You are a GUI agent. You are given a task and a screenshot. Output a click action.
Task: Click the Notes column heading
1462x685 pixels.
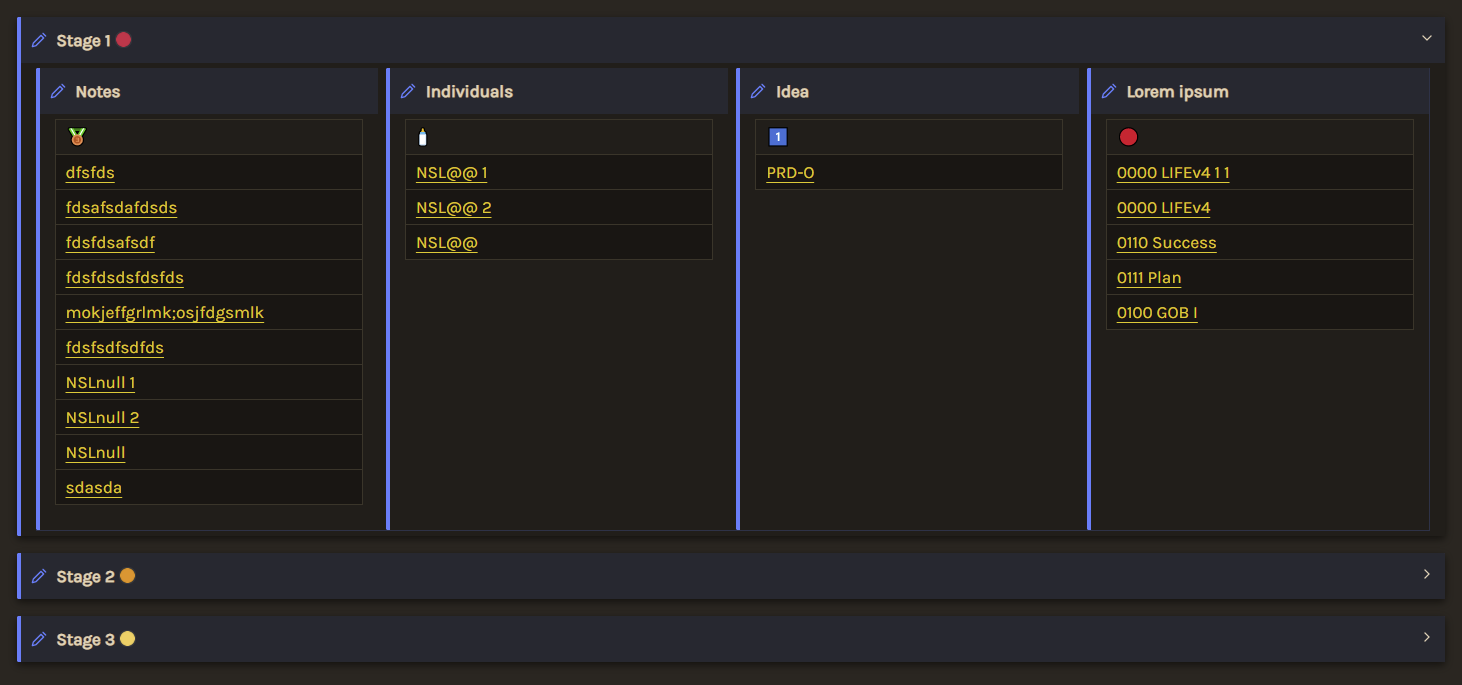(x=98, y=92)
